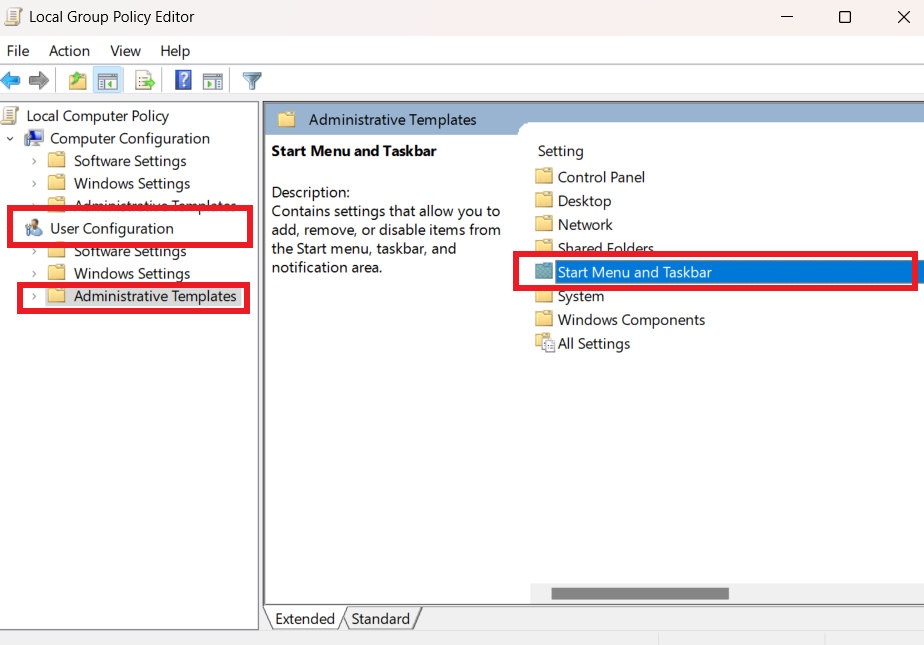
Task: Click the Back arrow toolbar icon
Action: click(11, 80)
